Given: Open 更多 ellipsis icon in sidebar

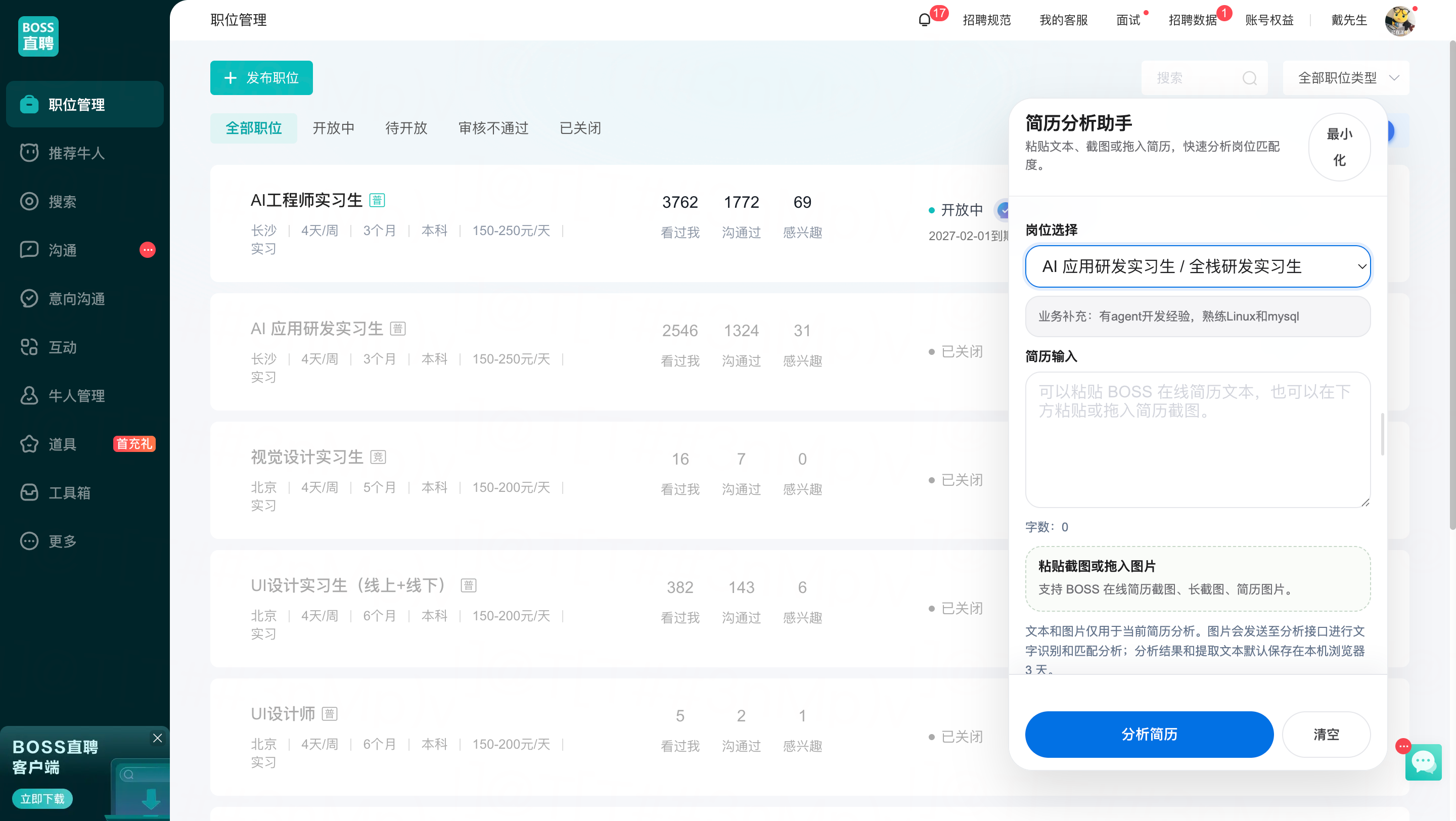Looking at the screenshot, I should pyautogui.click(x=29, y=541).
